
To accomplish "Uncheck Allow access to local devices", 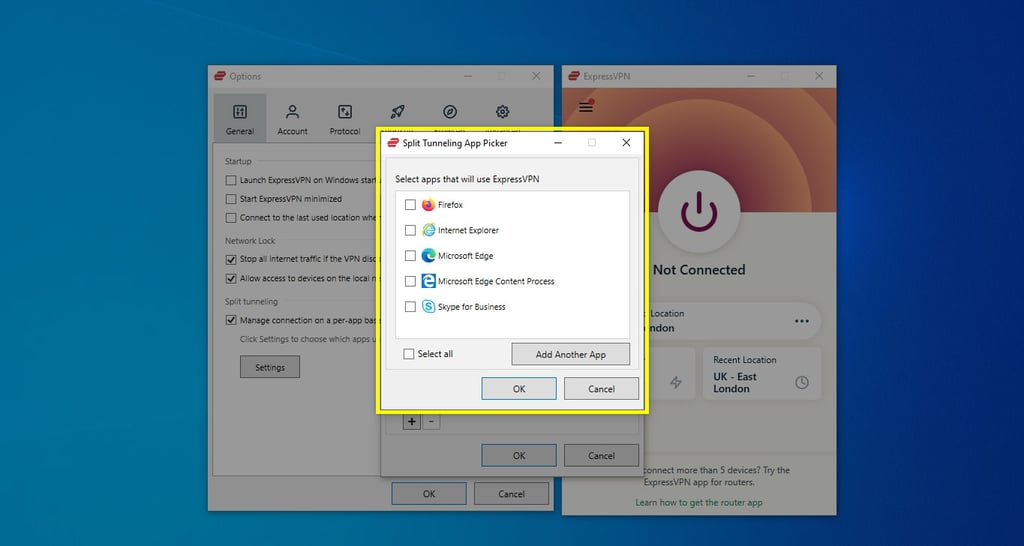I will point(231,278).
